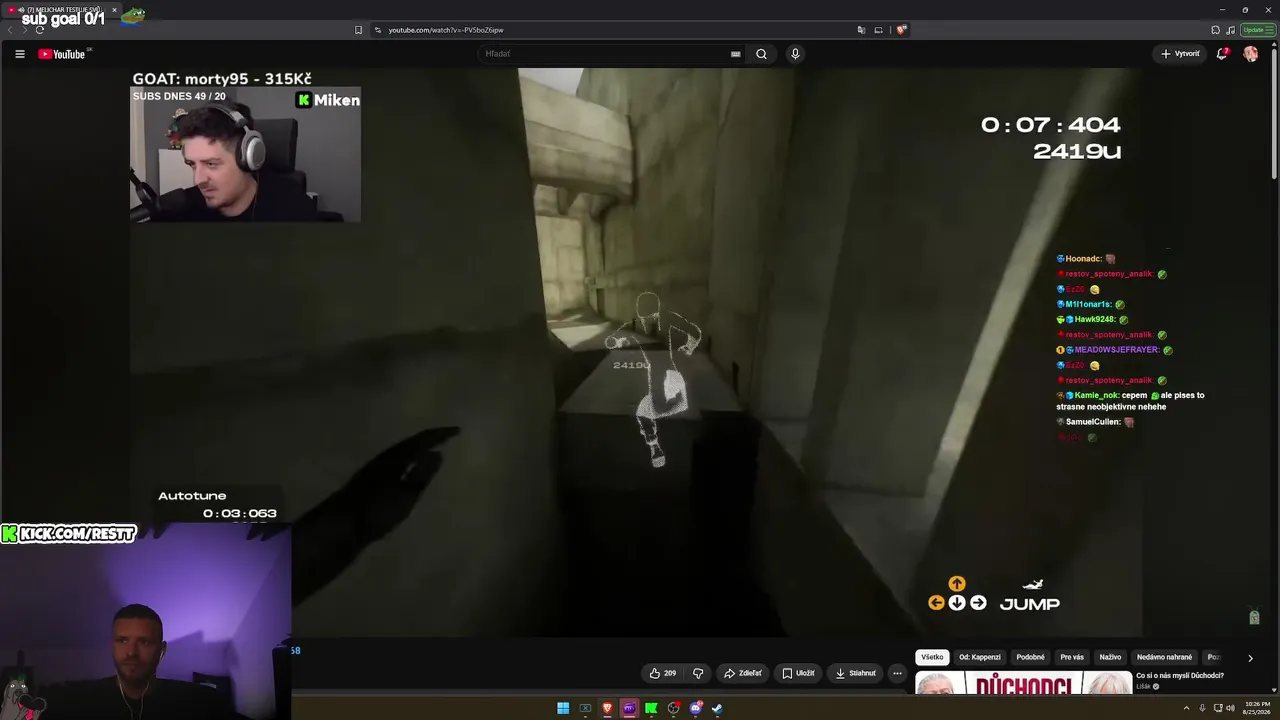The image size is (1280, 720).
Task: Select the Všetko filter chip
Action: coord(932,657)
